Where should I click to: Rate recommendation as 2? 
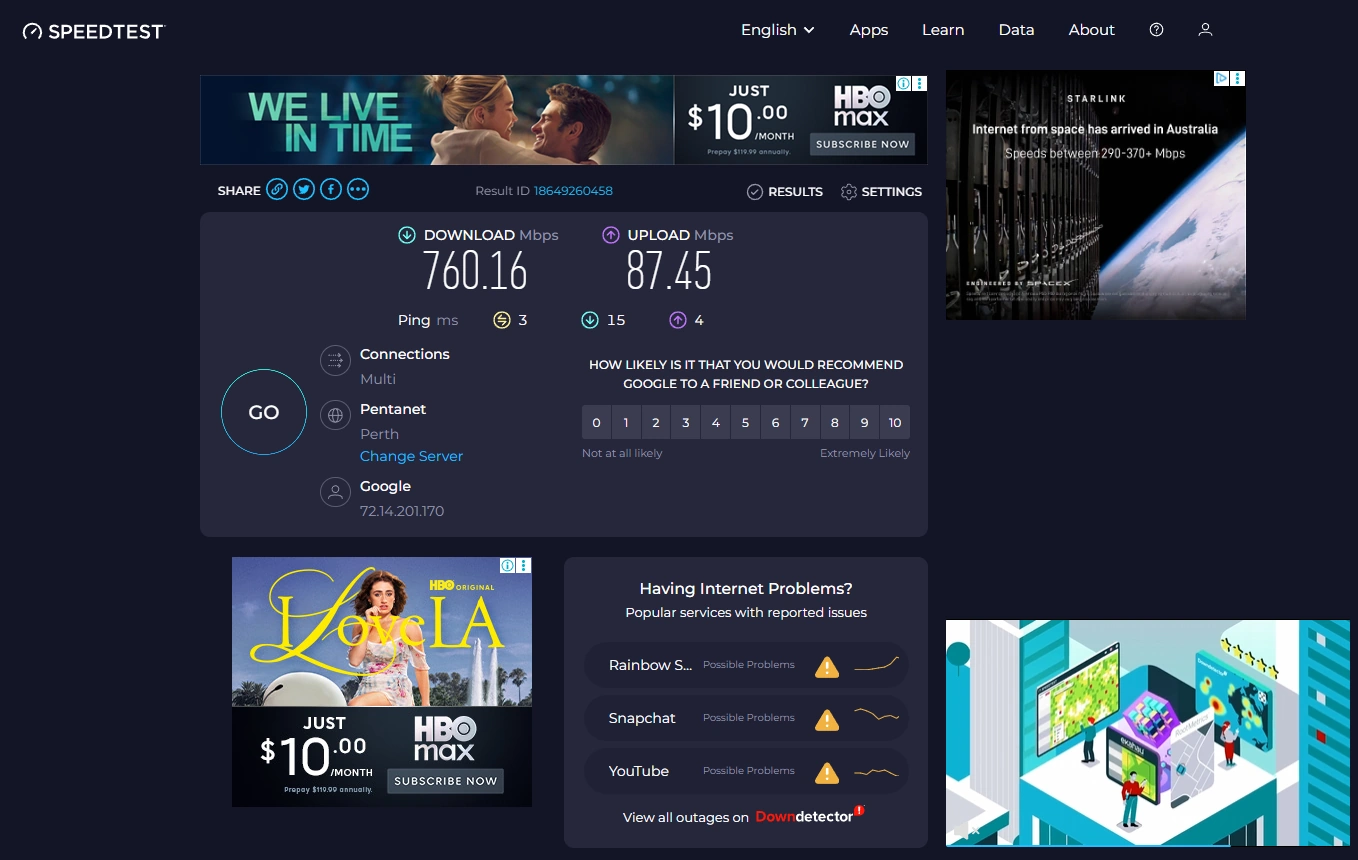tap(656, 422)
